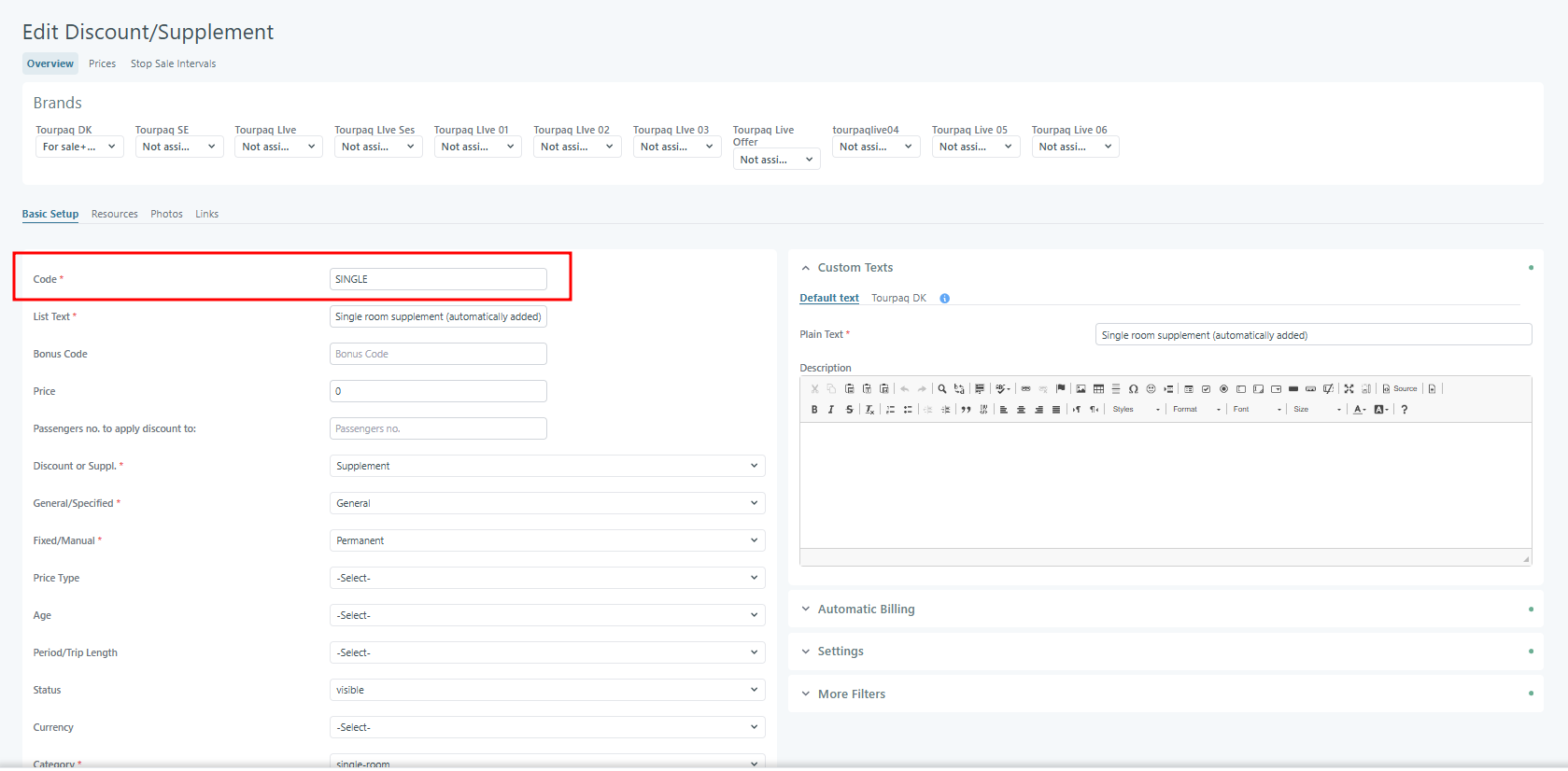
Task: Toggle Block Quote formatting in the editor
Action: pos(966,410)
